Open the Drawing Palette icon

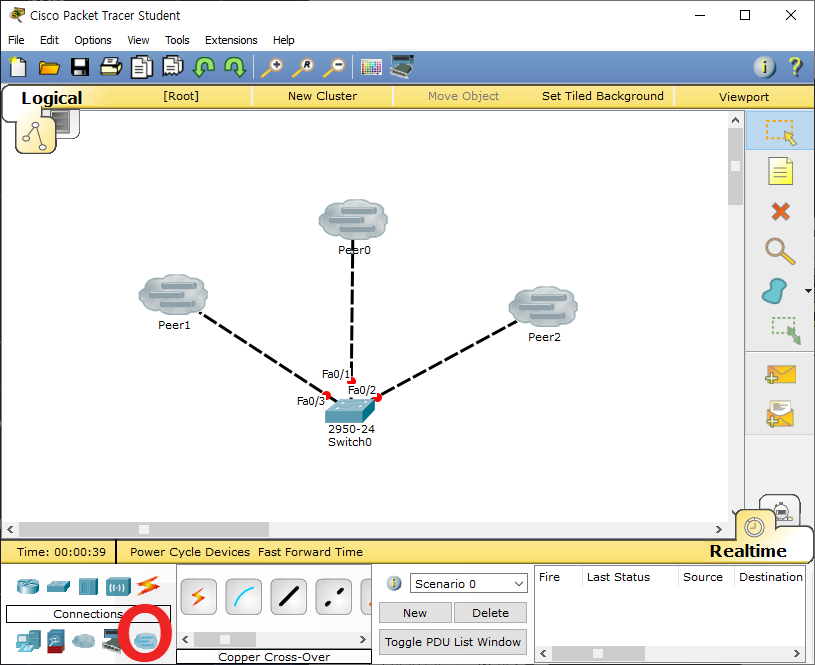click(371, 67)
